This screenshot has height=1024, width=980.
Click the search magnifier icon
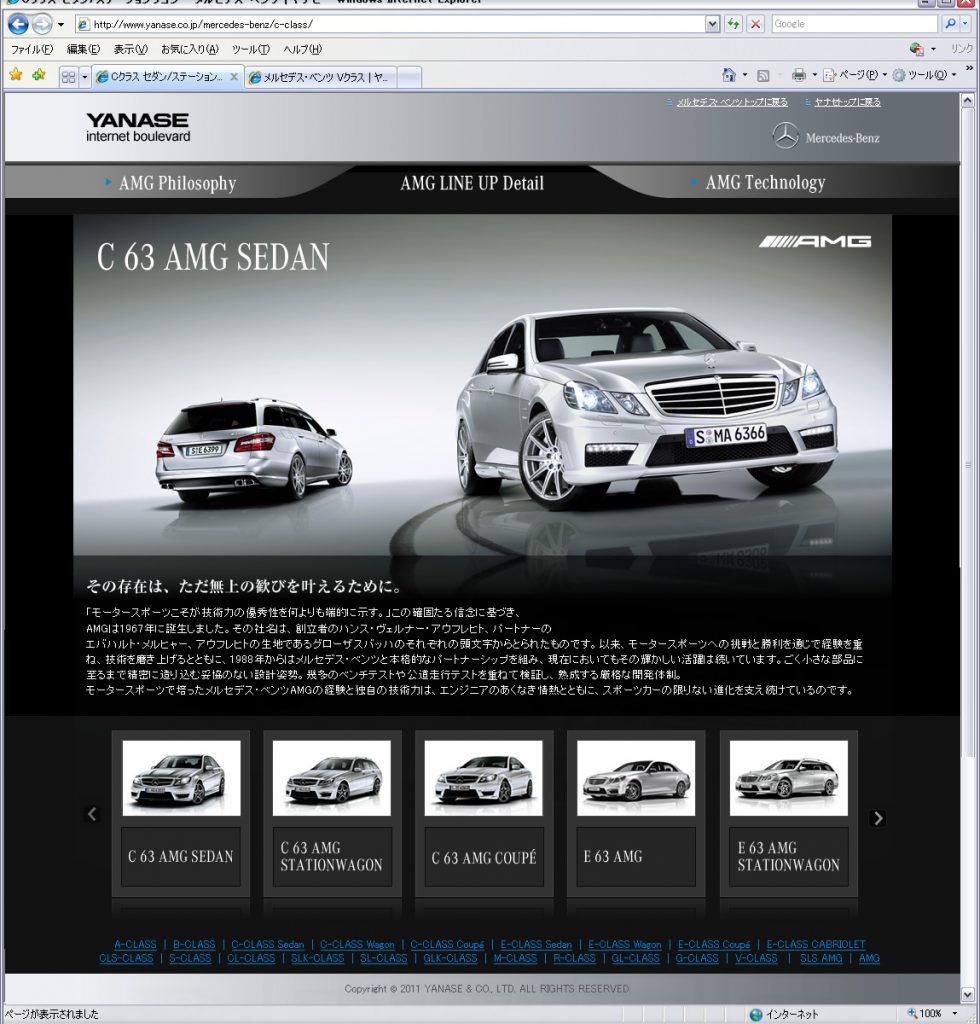tap(949, 24)
